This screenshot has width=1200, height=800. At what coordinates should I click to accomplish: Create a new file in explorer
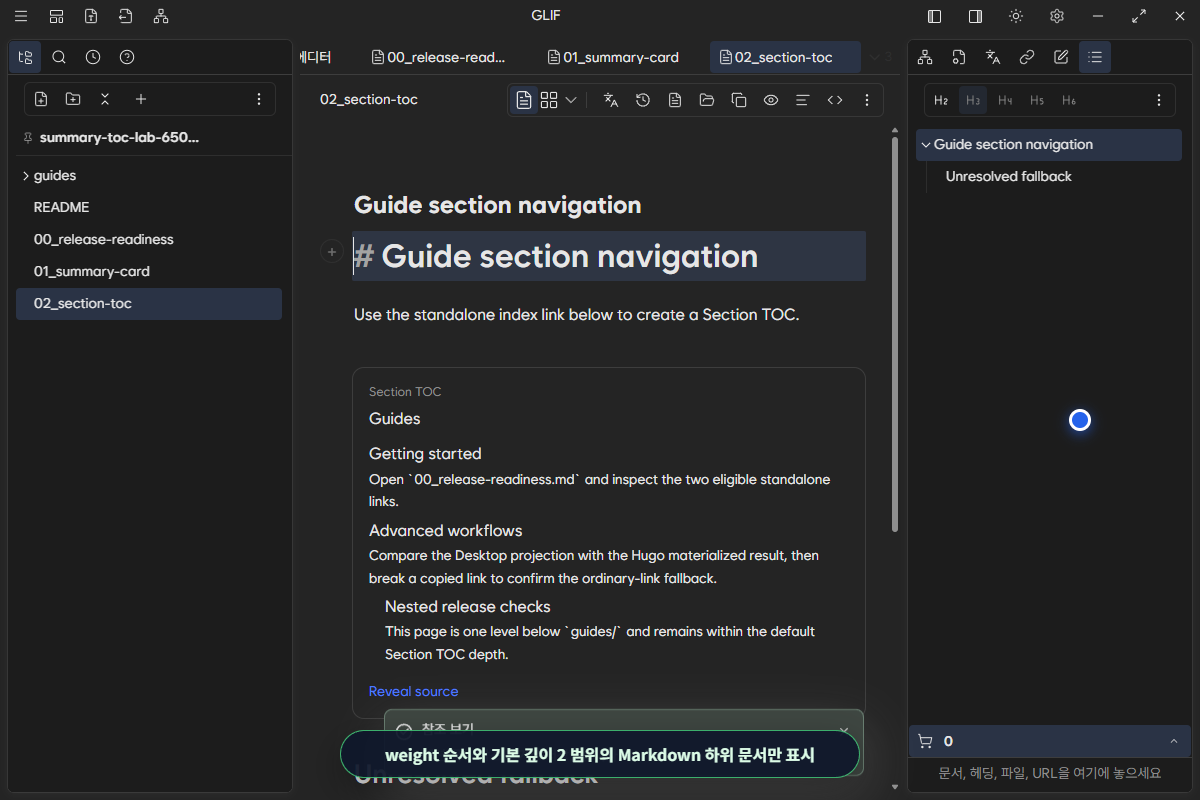(41, 99)
